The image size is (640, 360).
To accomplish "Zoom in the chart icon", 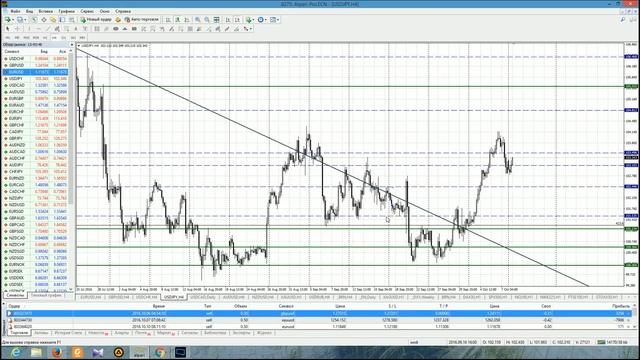I will (x=198, y=19).
